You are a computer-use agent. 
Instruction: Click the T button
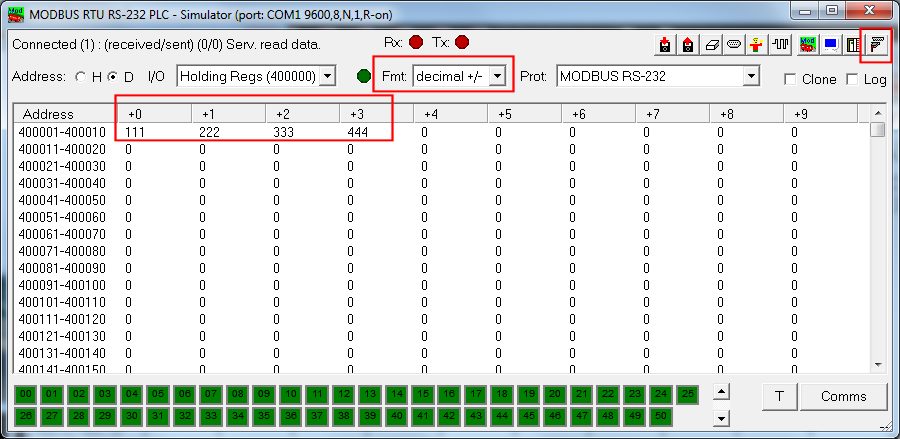coord(779,397)
